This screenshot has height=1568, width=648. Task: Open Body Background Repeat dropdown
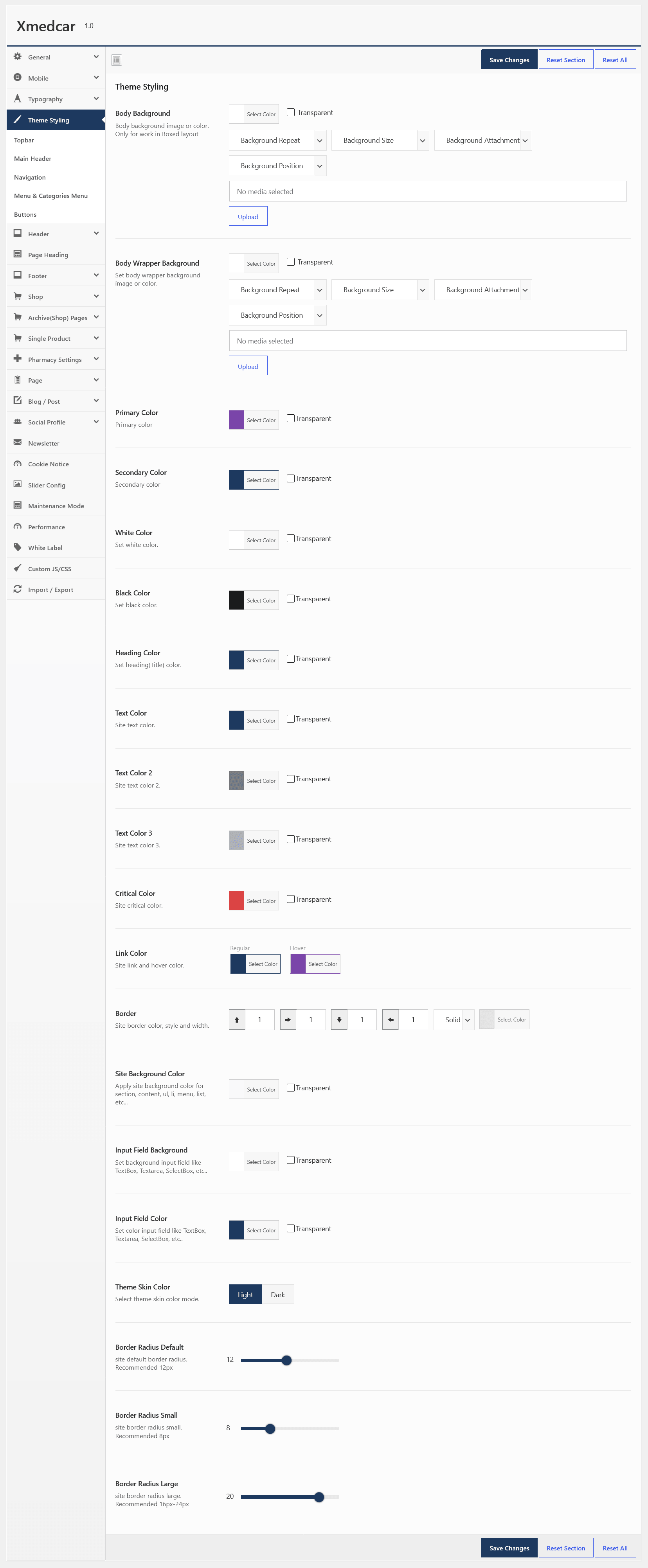(x=278, y=140)
